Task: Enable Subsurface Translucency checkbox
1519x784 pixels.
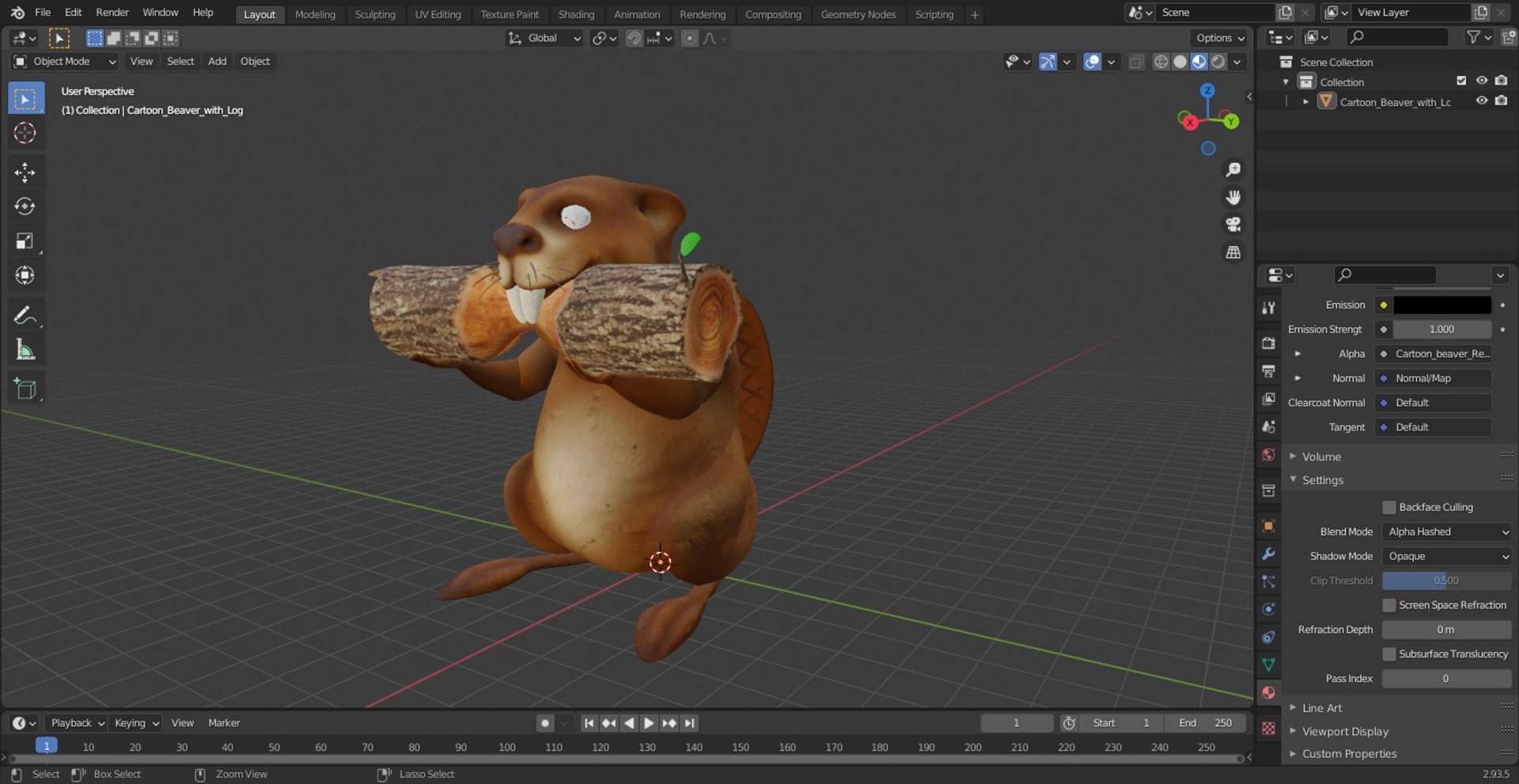Action: click(1388, 654)
